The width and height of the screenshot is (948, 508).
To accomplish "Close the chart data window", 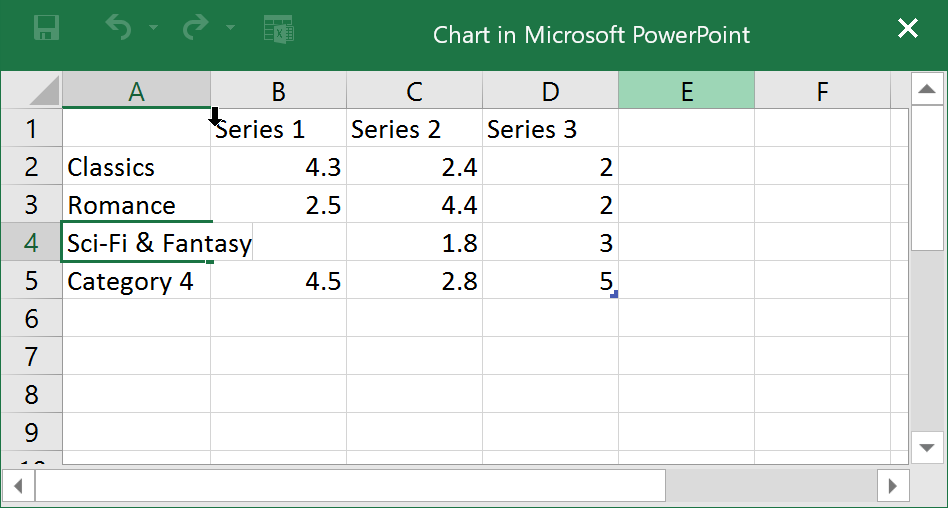I will coord(908,28).
